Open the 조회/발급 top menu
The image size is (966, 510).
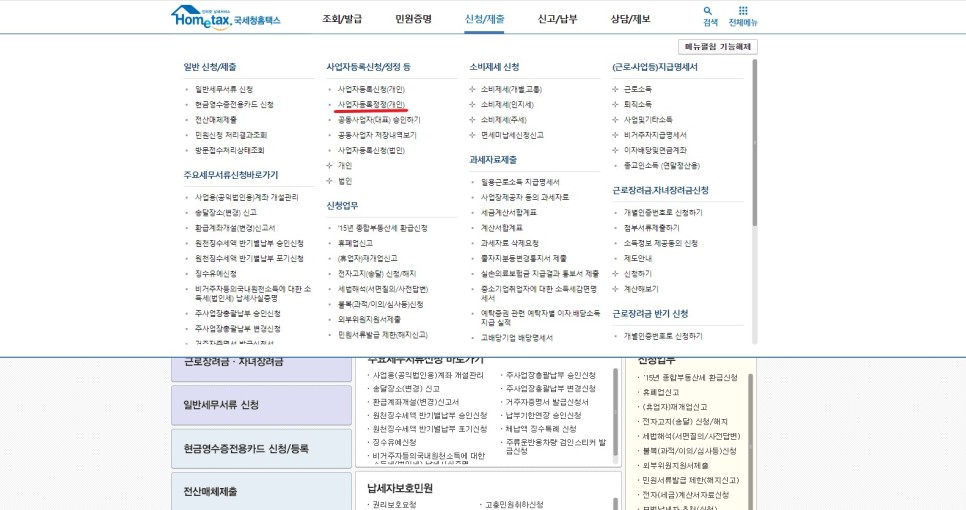pos(342,19)
